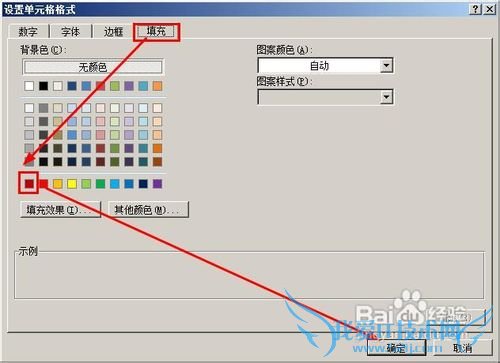Pick bright red in standard colors row

(x=43, y=184)
